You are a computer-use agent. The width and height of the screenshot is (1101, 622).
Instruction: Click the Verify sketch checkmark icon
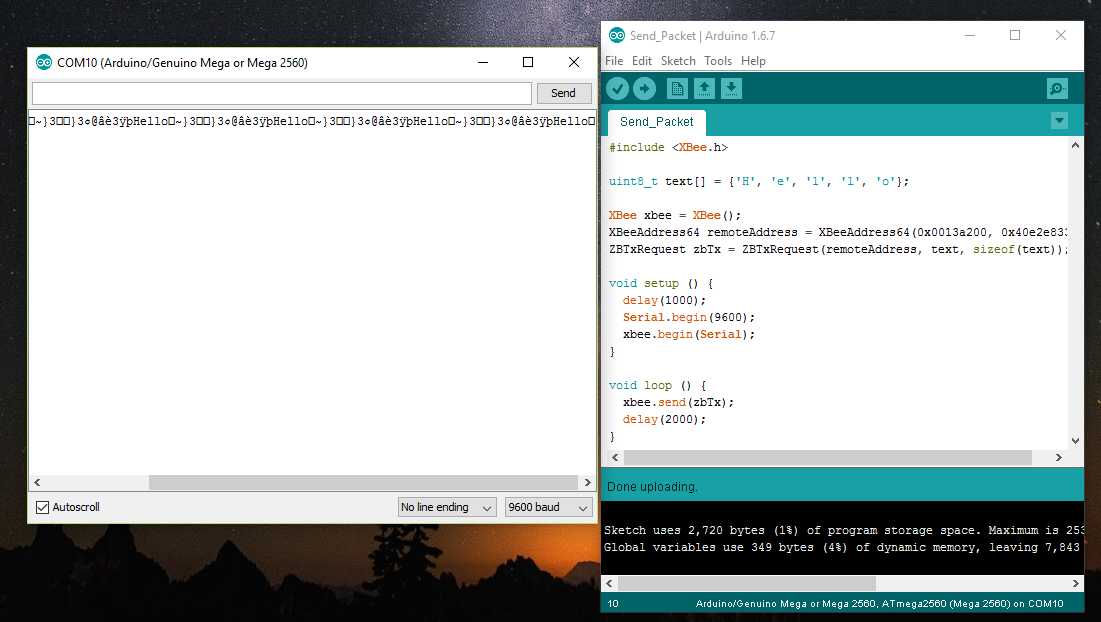click(617, 88)
